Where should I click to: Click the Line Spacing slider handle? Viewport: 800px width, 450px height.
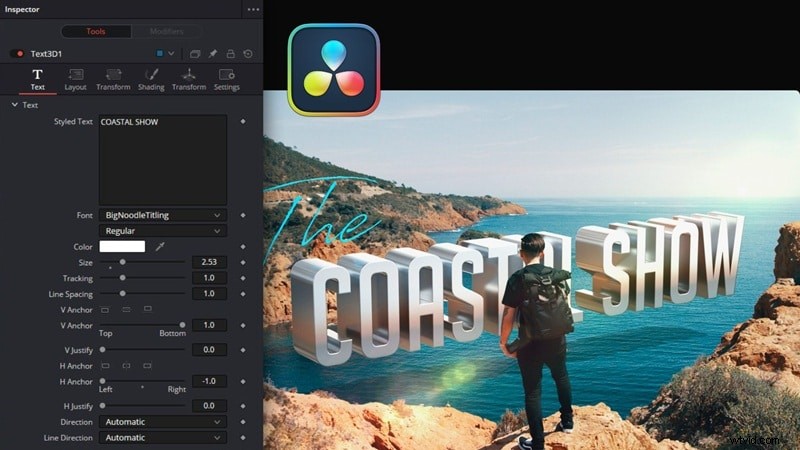coord(122,294)
